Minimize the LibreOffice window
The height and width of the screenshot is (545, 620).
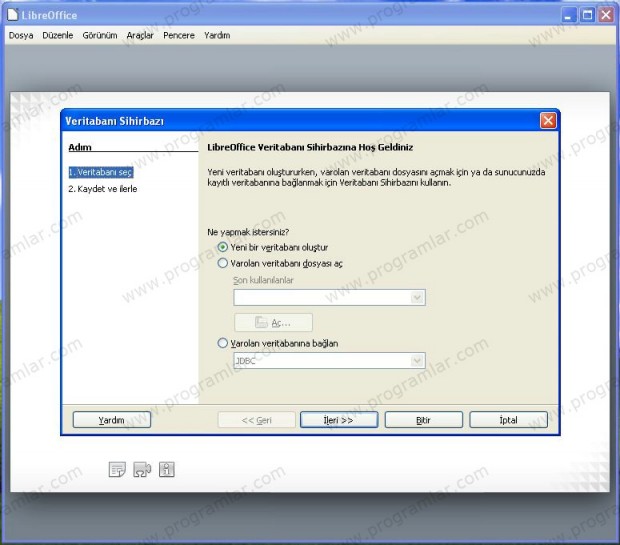pyautogui.click(x=569, y=15)
